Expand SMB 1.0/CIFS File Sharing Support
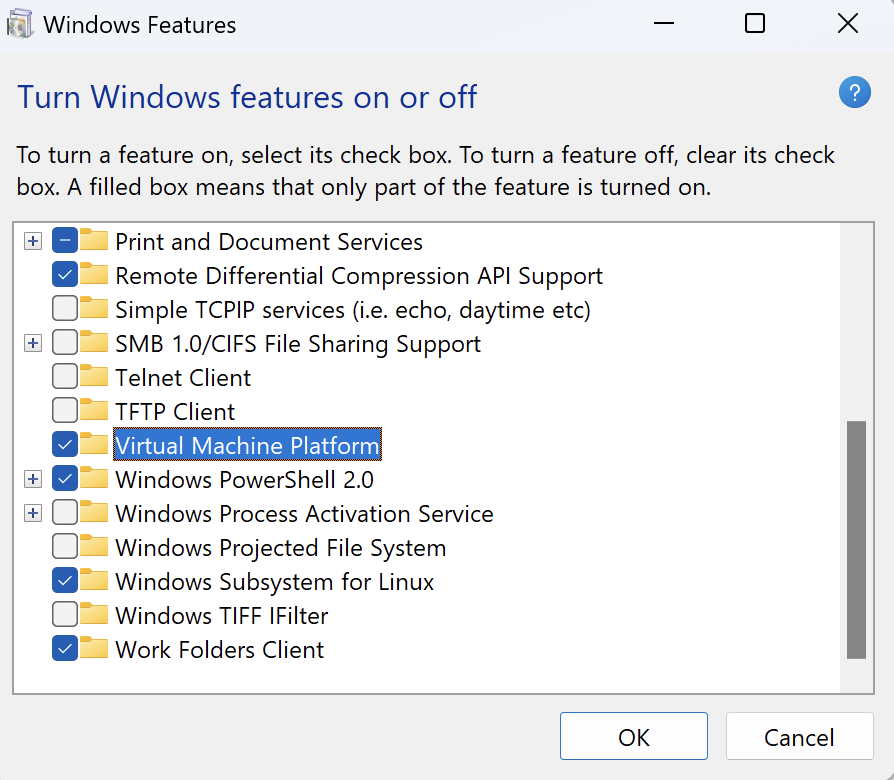The image size is (894, 780). [x=33, y=343]
